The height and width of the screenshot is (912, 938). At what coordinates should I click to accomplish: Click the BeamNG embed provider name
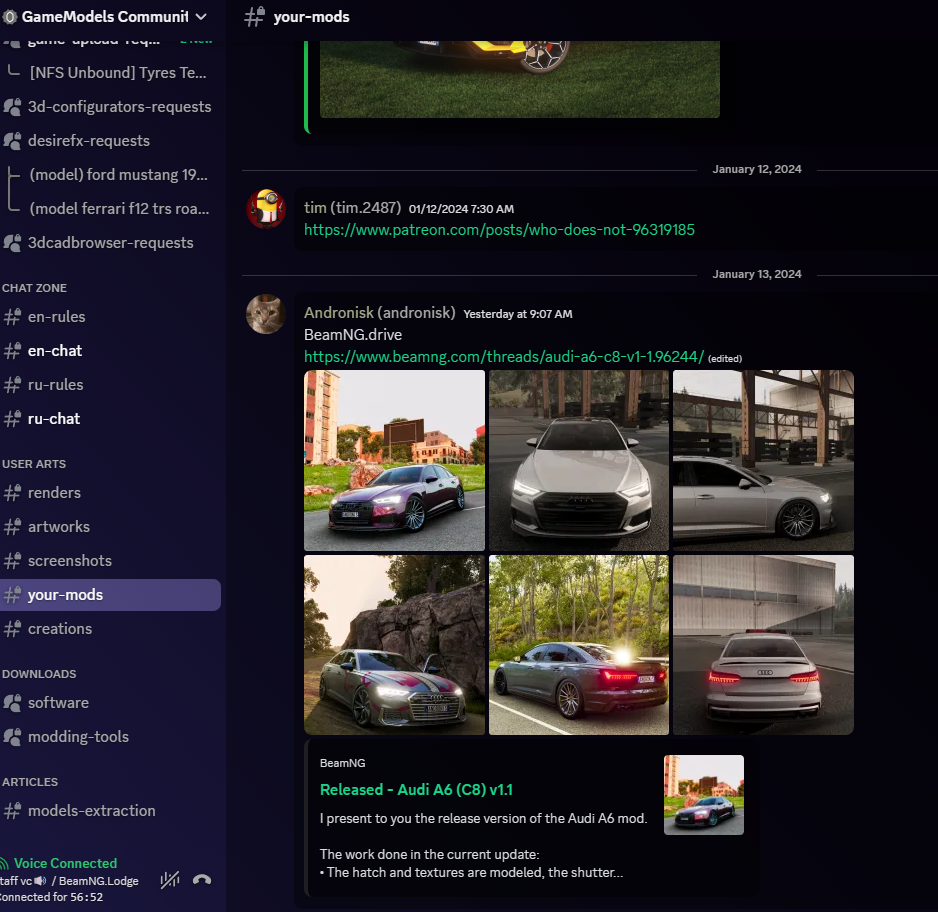point(342,763)
